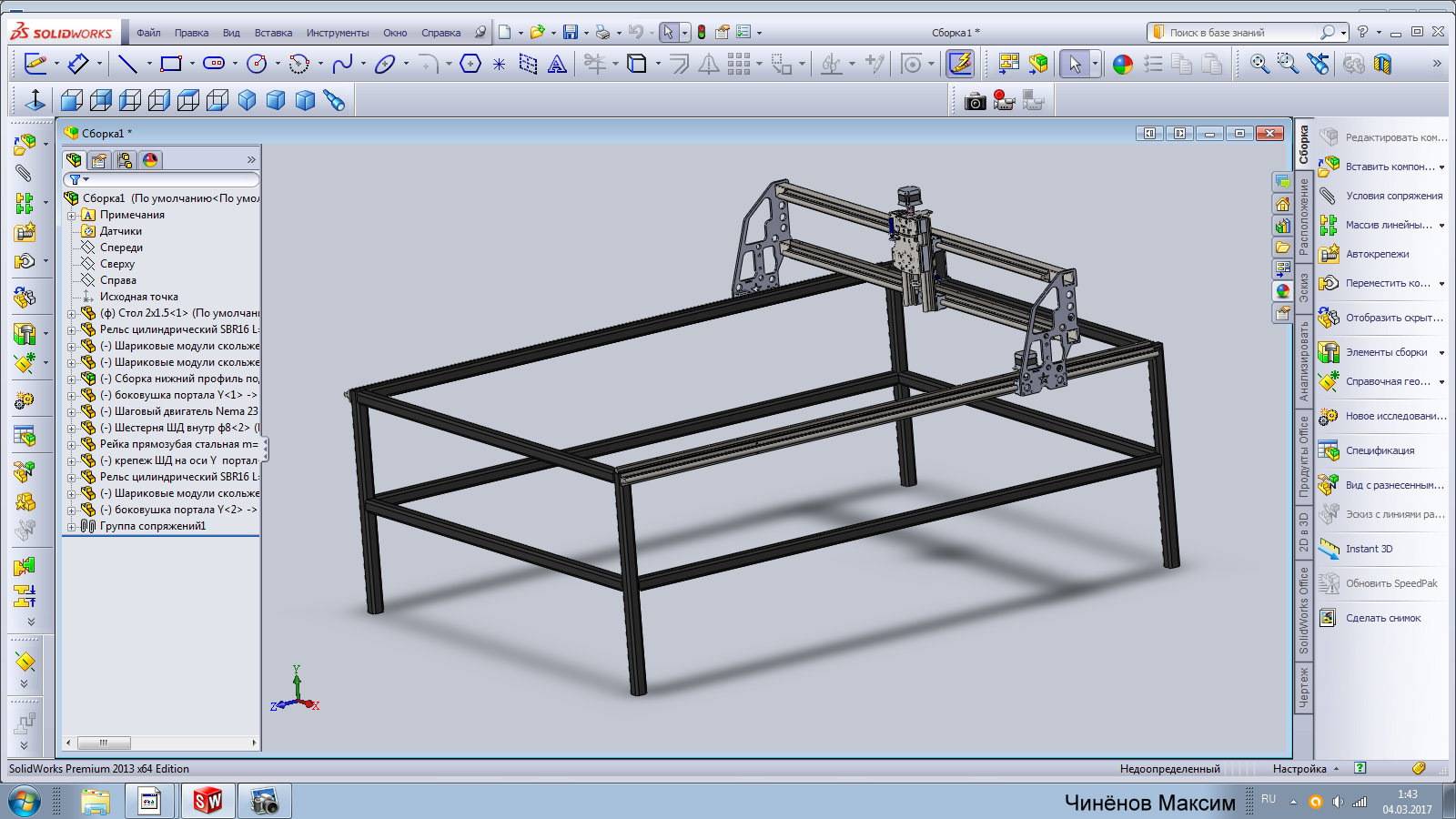Expand the Шаговый двигатель Nema 23 node
Image resolution: width=1456 pixels, height=819 pixels.
[x=72, y=412]
